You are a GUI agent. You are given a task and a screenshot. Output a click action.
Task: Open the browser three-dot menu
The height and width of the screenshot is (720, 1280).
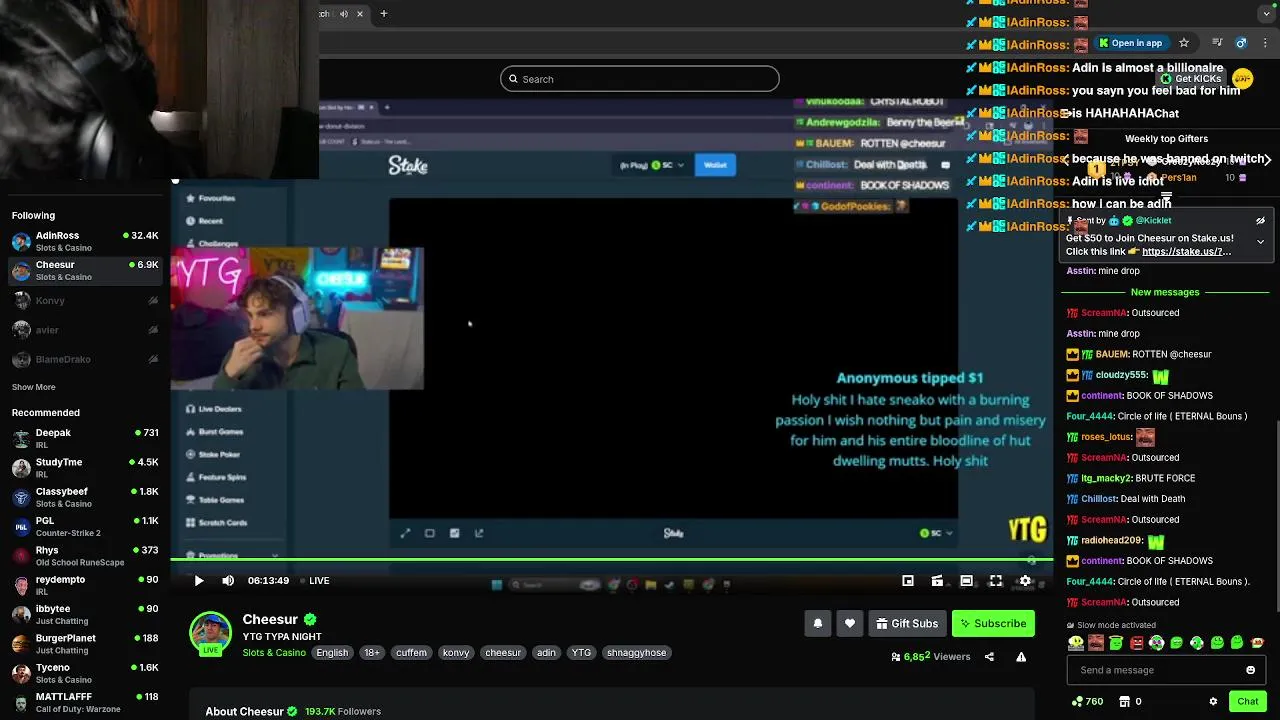pyautogui.click(x=1265, y=43)
